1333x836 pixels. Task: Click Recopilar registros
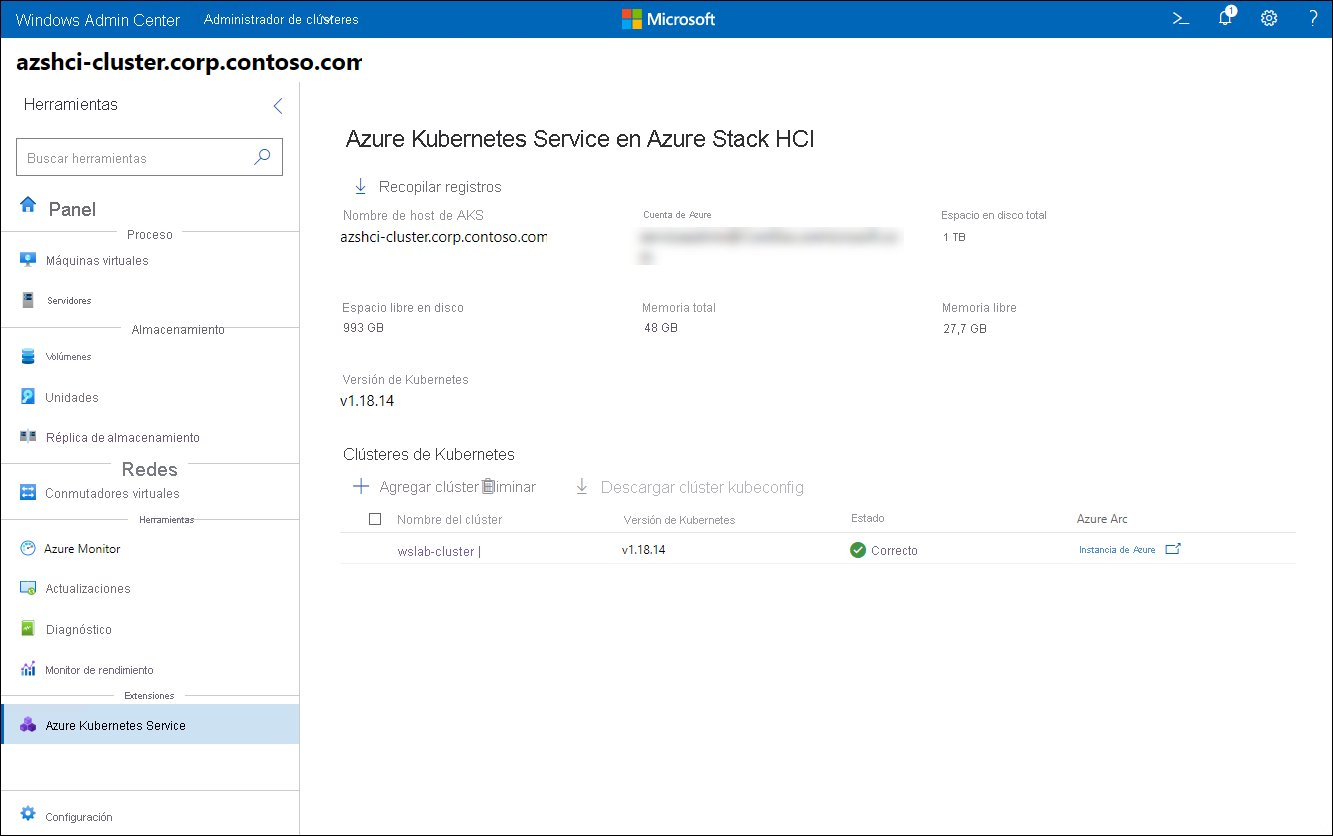click(440, 187)
